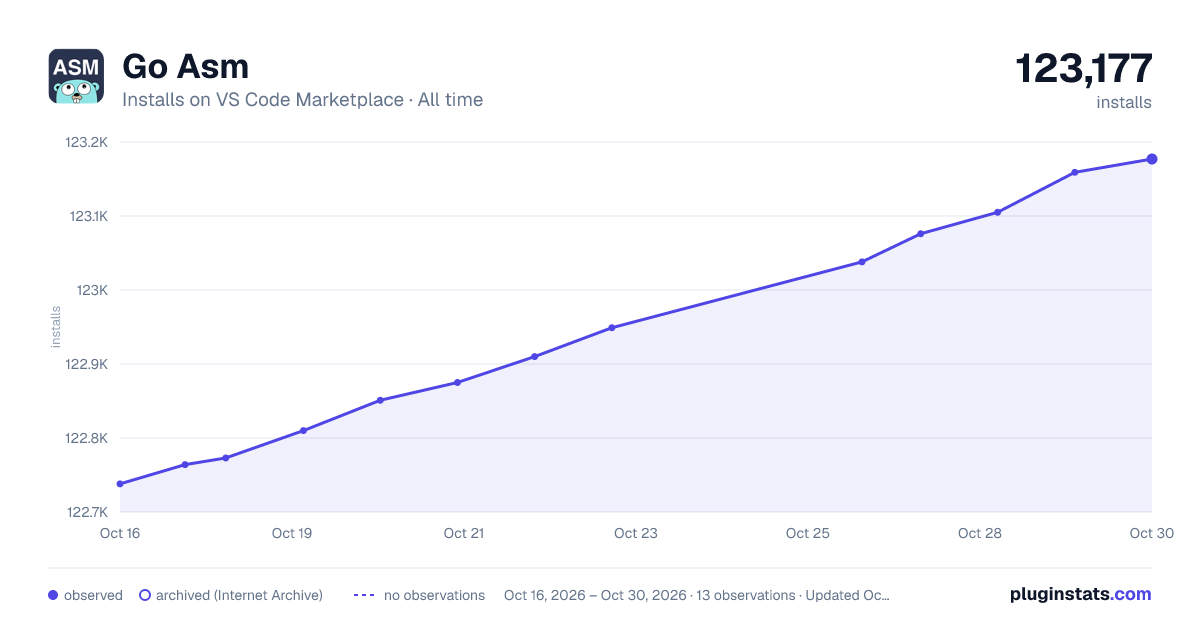
Task: Click the data point nearest Oct 28
Action: click(x=997, y=212)
